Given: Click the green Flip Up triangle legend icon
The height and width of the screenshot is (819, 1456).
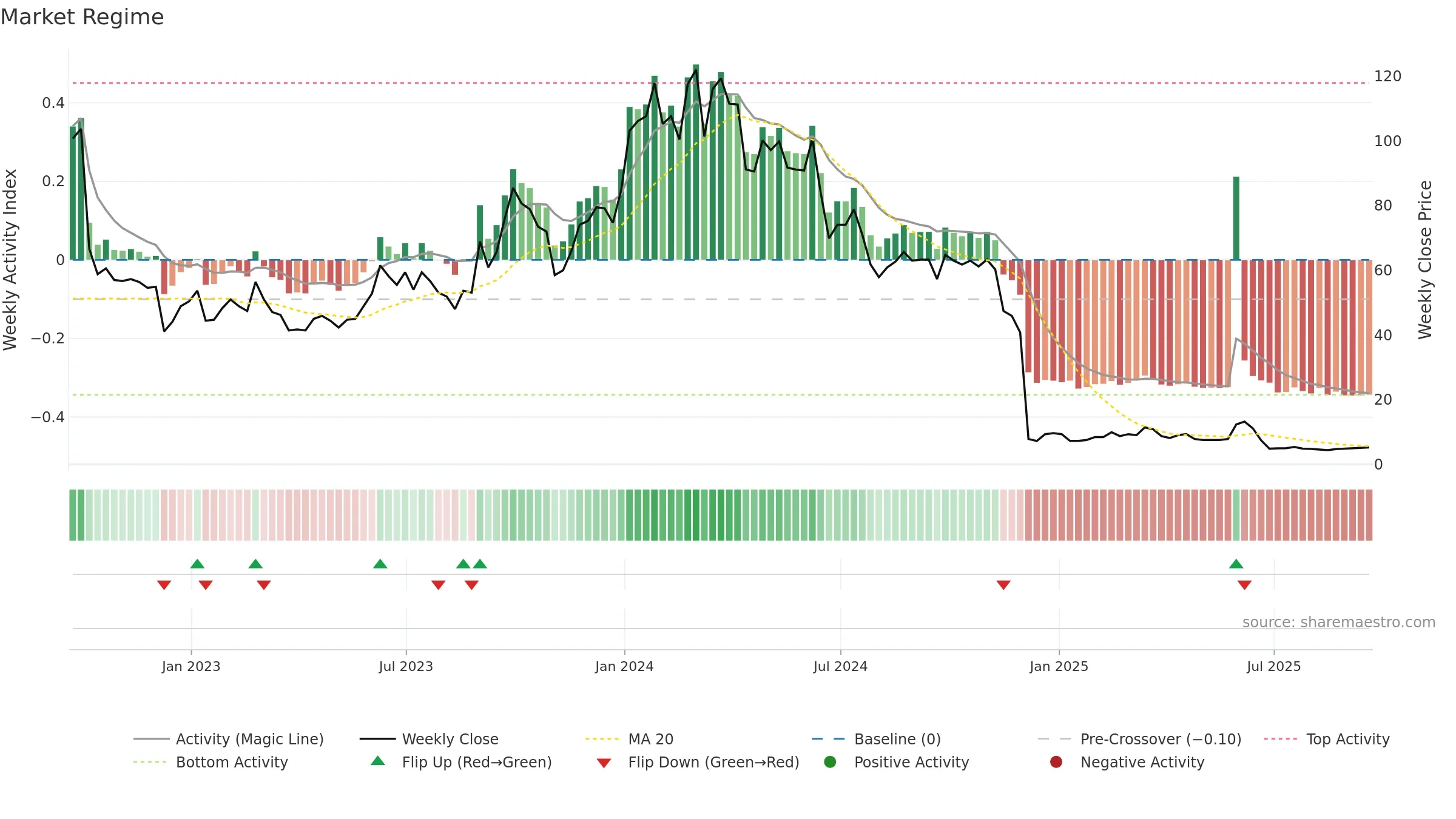Looking at the screenshot, I should (x=377, y=761).
